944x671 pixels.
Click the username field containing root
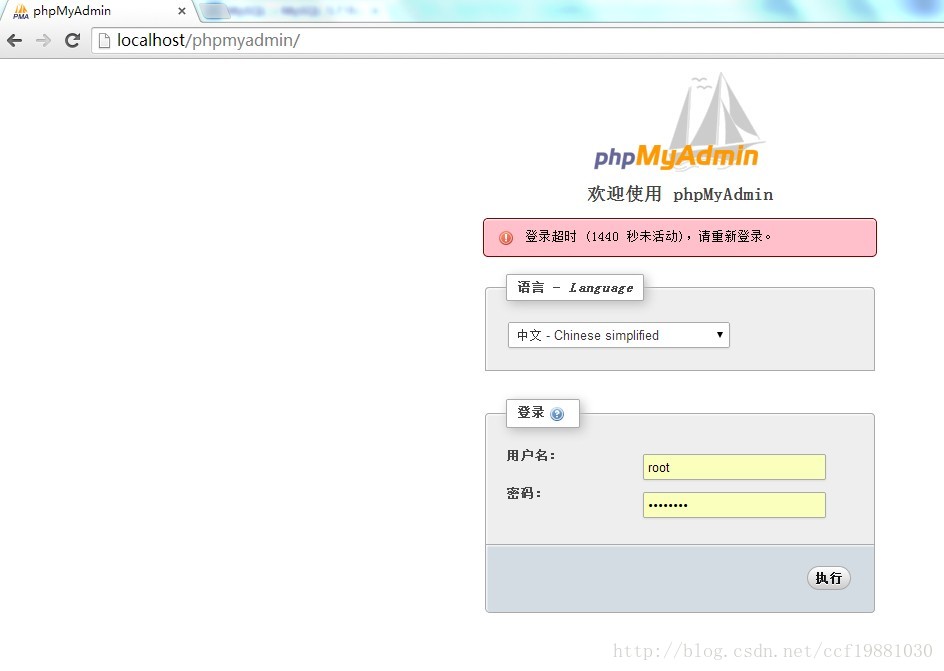click(x=734, y=467)
